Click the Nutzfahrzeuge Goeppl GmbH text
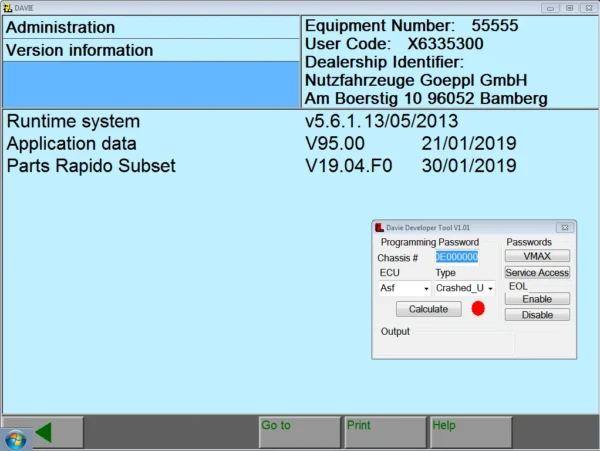This screenshot has height=451, width=600. click(416, 80)
